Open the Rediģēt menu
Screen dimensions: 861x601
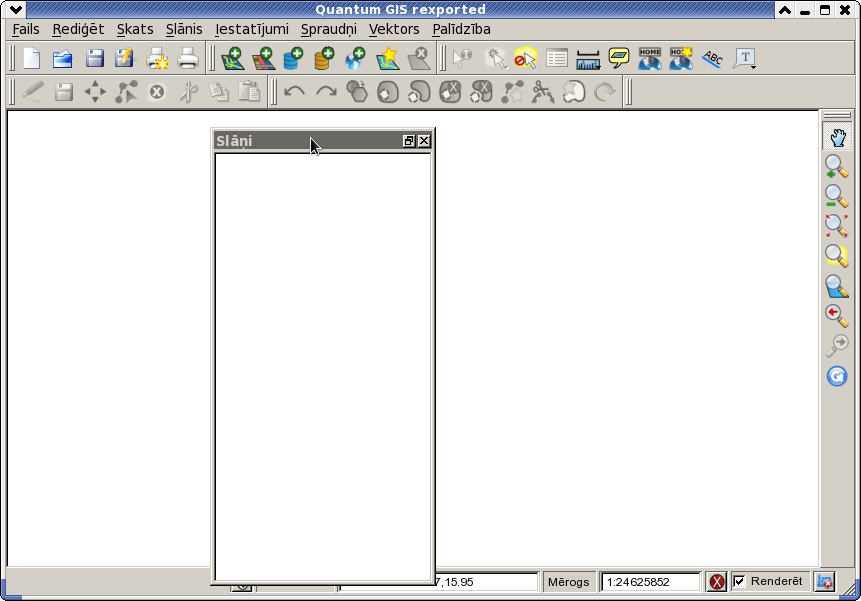click(78, 29)
